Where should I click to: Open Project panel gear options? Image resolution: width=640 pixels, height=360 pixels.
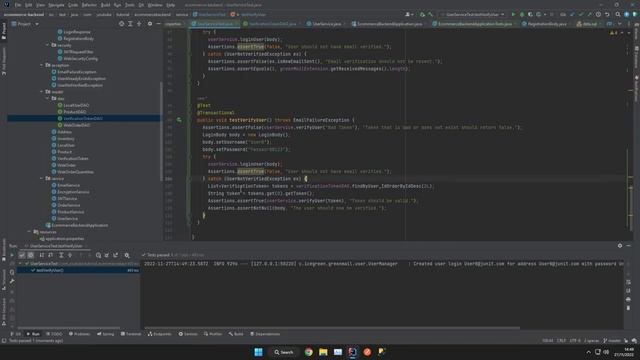pyautogui.click(x=150, y=24)
